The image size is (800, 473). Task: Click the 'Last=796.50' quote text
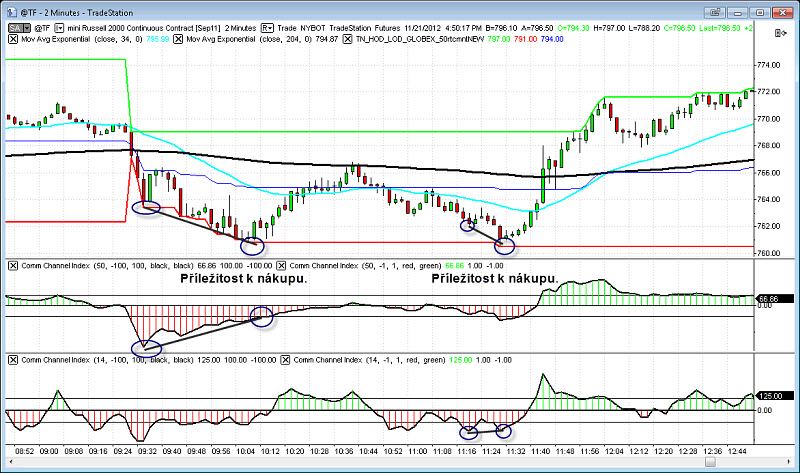(x=719, y=28)
